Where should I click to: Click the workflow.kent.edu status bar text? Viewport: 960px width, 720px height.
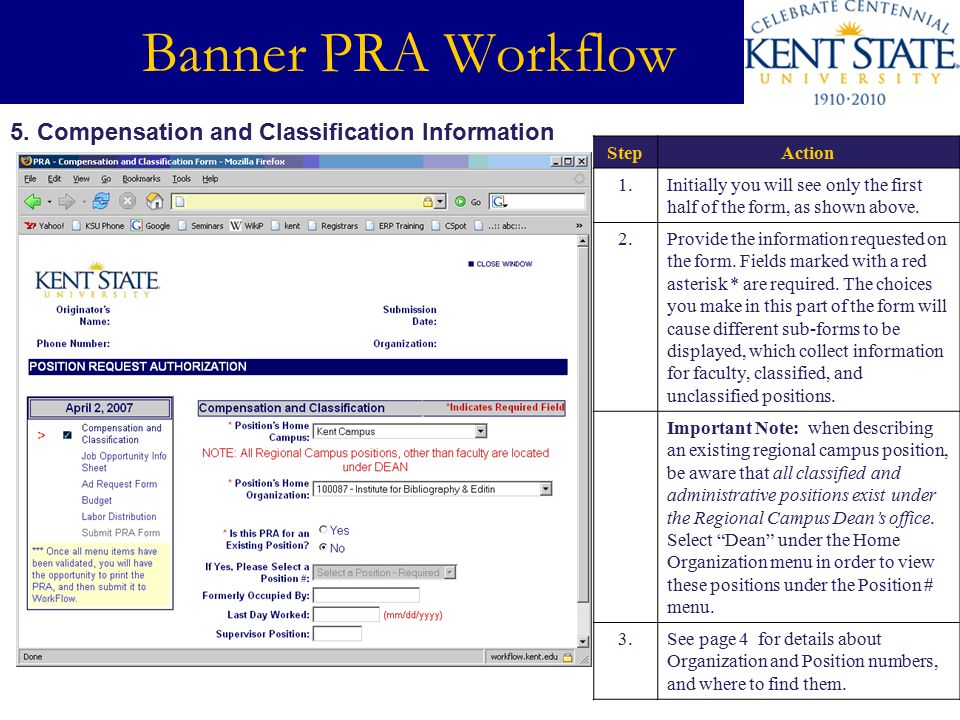pyautogui.click(x=524, y=657)
